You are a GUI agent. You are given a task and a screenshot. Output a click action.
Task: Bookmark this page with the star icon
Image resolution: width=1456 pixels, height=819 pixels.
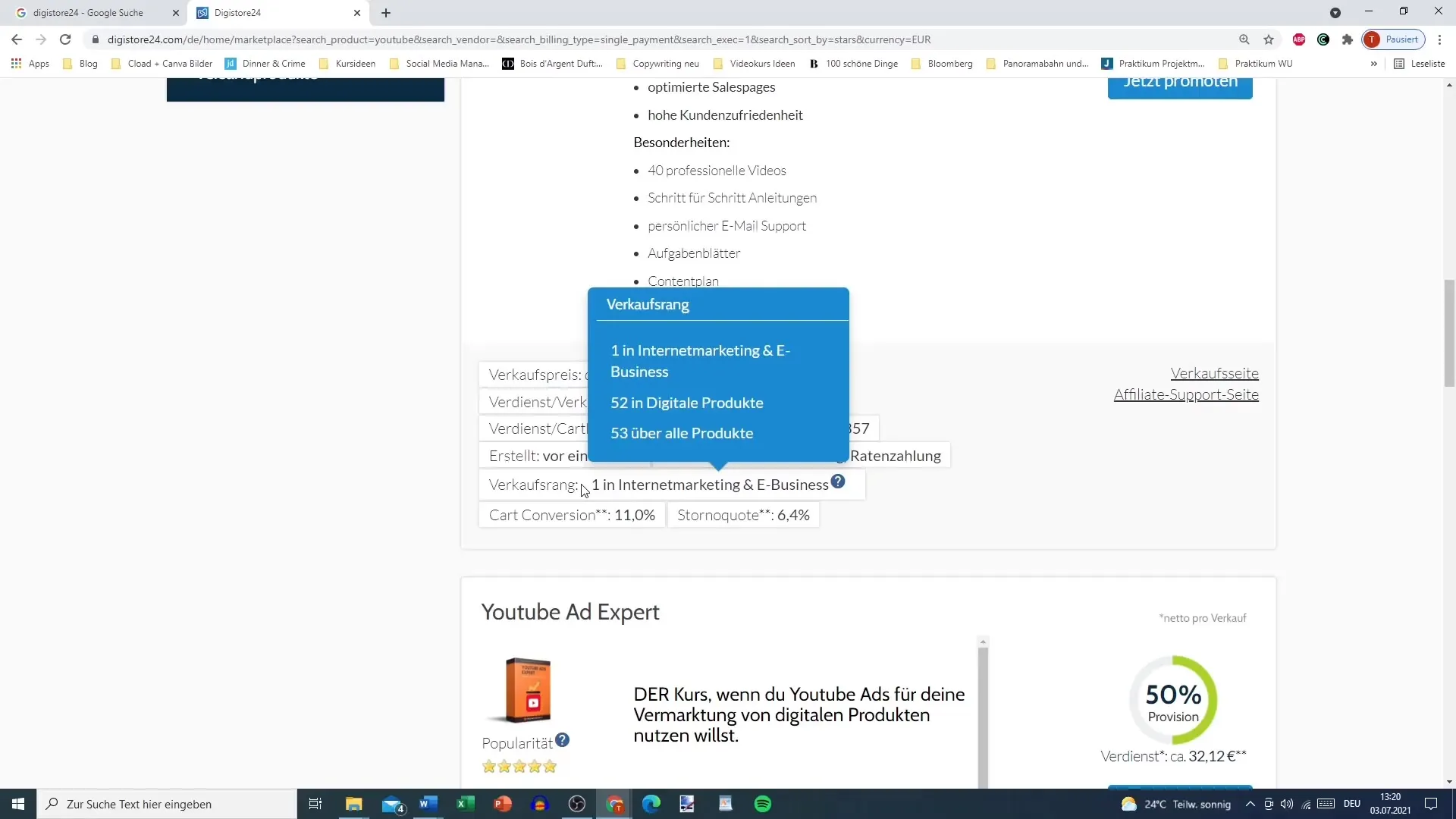point(1269,39)
